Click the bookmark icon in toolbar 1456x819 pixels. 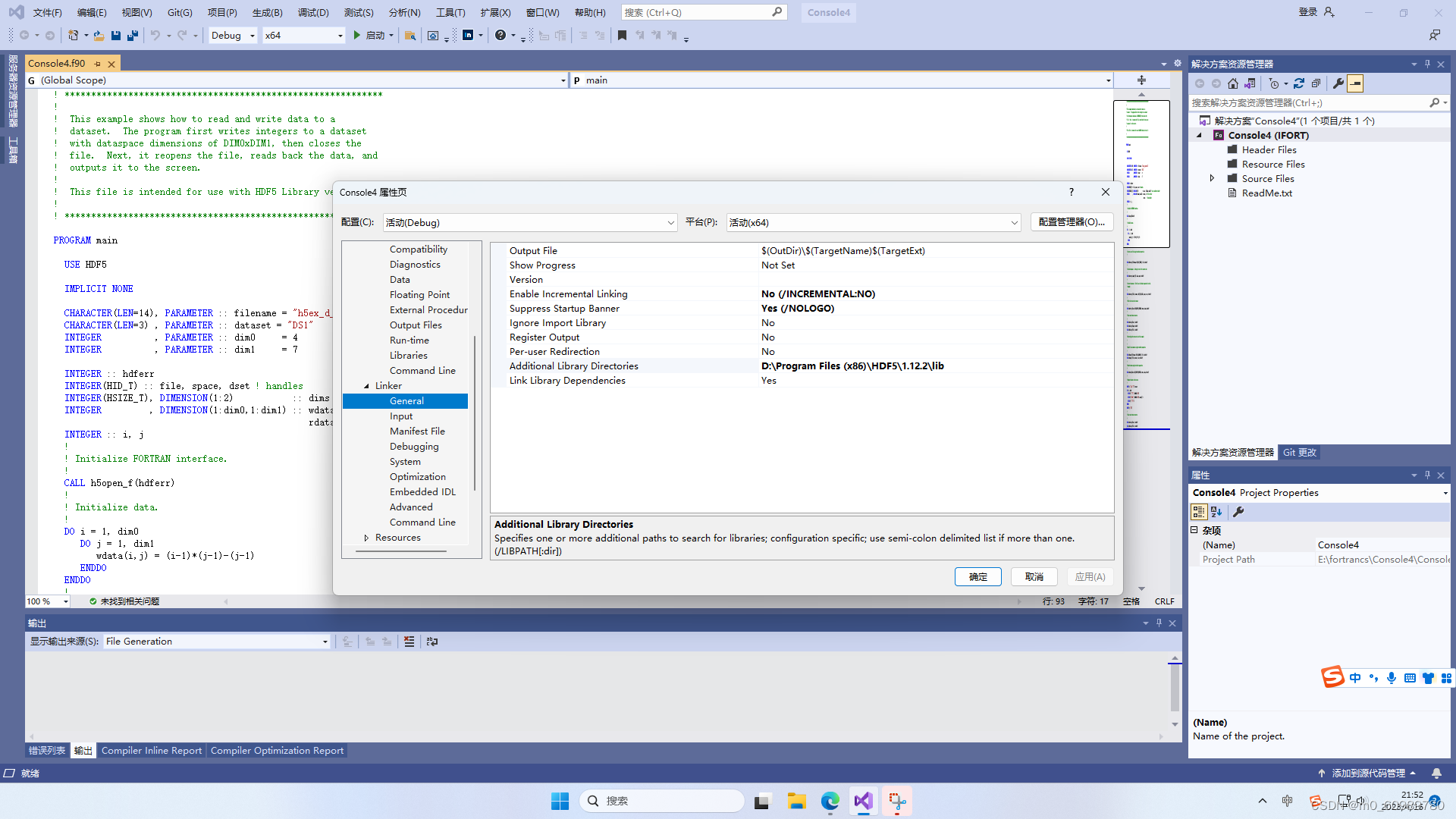coord(622,36)
